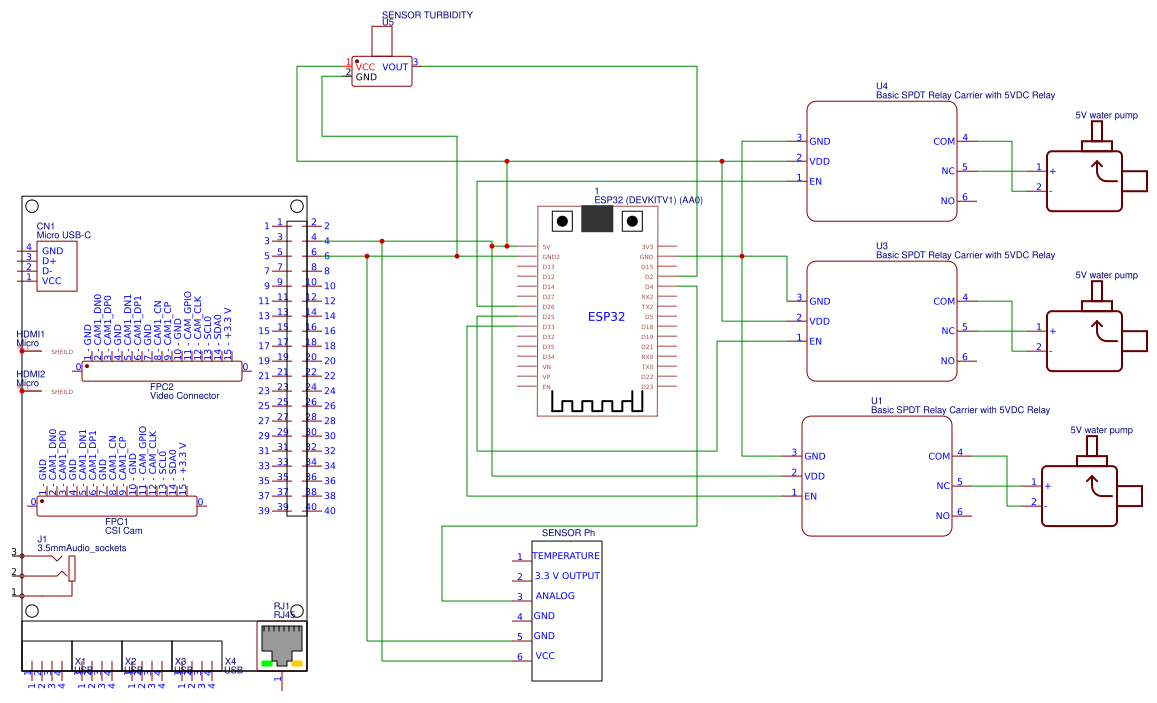This screenshot has width=1157, height=703.
Task: Click the 'ESP32 (DEVKITV1) (AA0)' designator text
Action: (x=649, y=200)
